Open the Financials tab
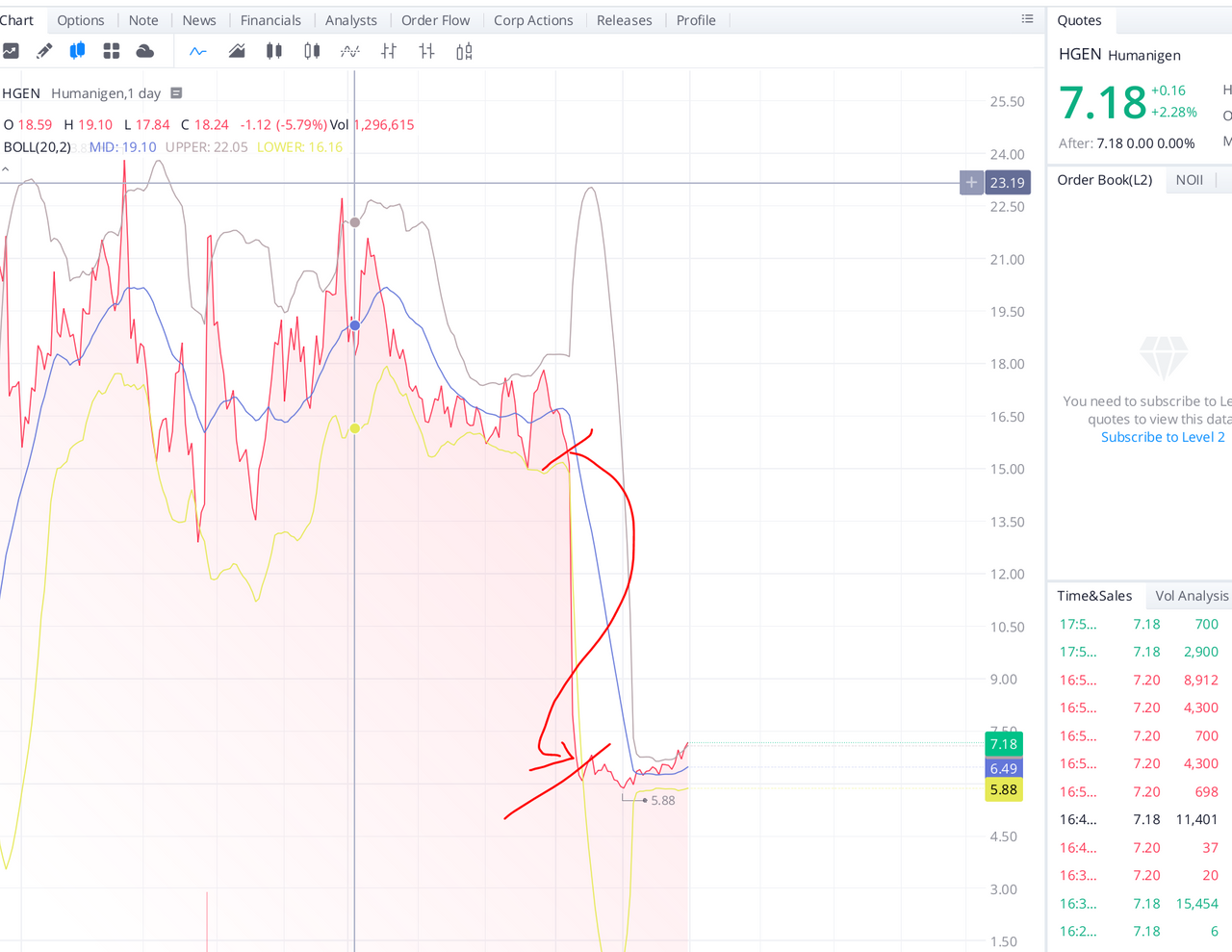This screenshot has width=1232, height=952. coord(270,20)
